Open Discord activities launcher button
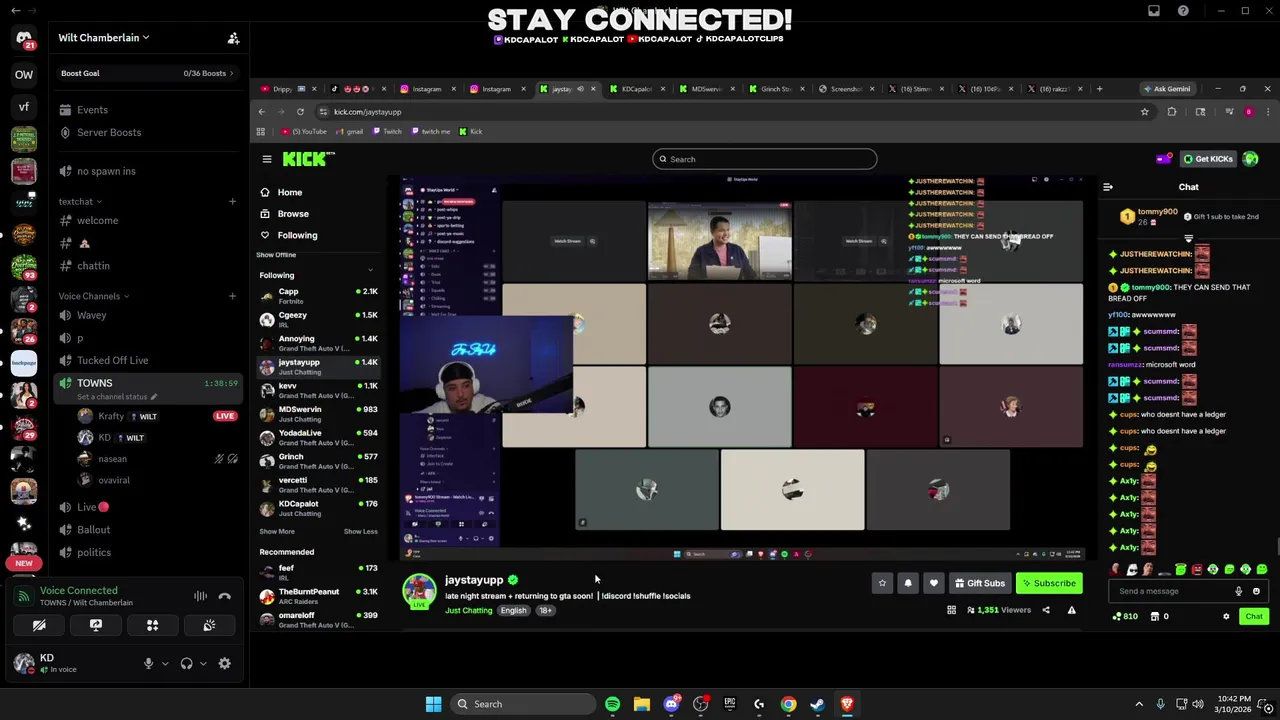 click(x=153, y=625)
